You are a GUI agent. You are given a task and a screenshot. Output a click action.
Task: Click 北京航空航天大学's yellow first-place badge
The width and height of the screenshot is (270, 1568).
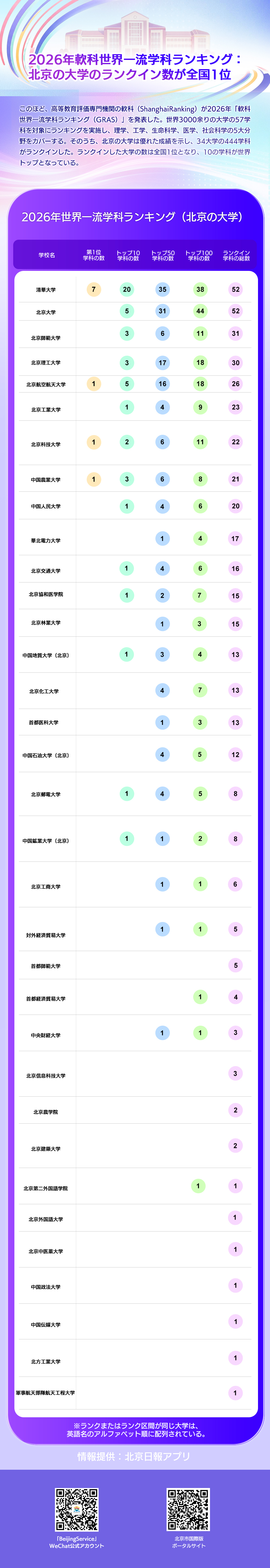click(93, 384)
